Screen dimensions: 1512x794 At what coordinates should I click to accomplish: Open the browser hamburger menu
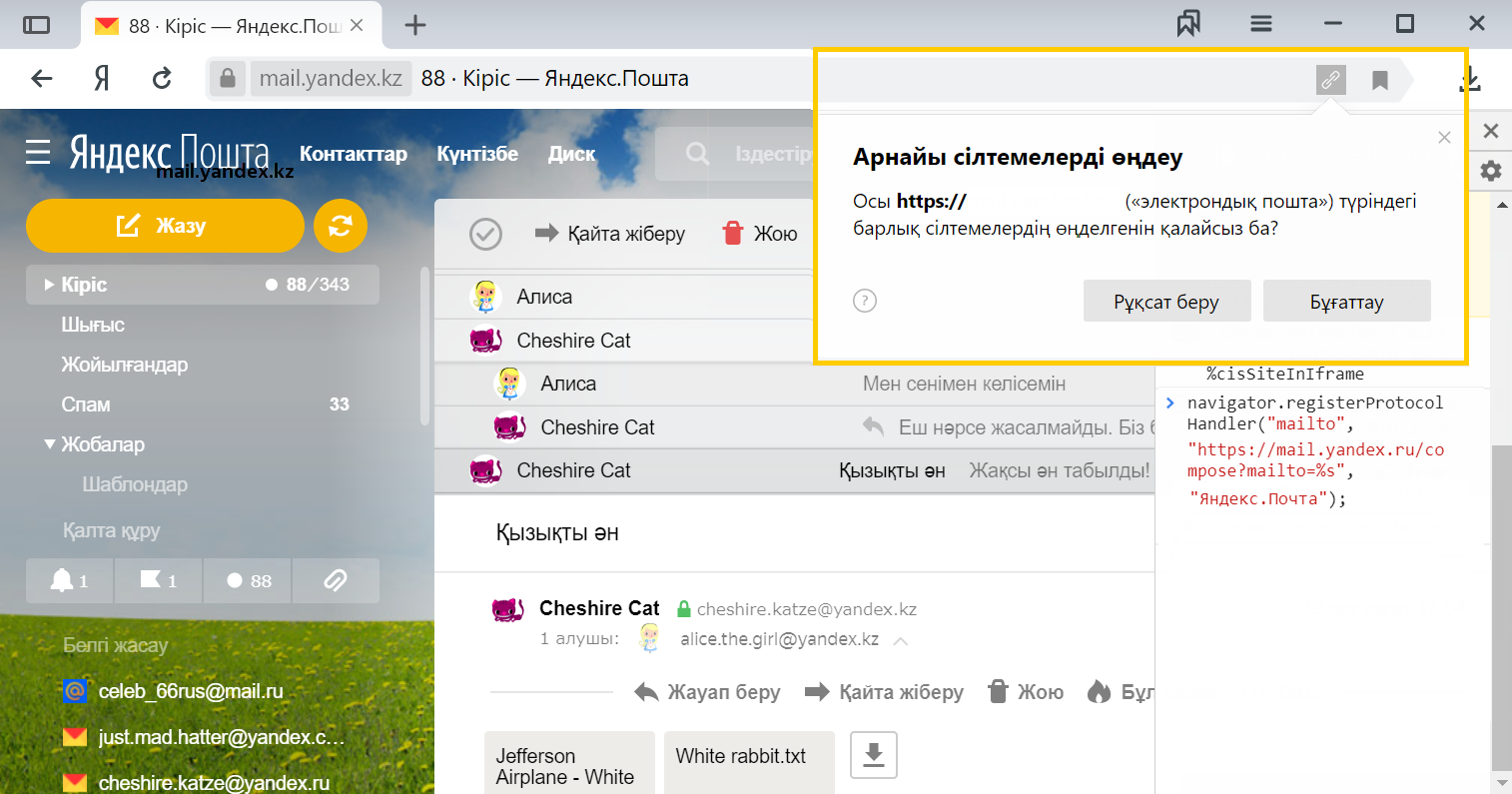[x=1261, y=24]
